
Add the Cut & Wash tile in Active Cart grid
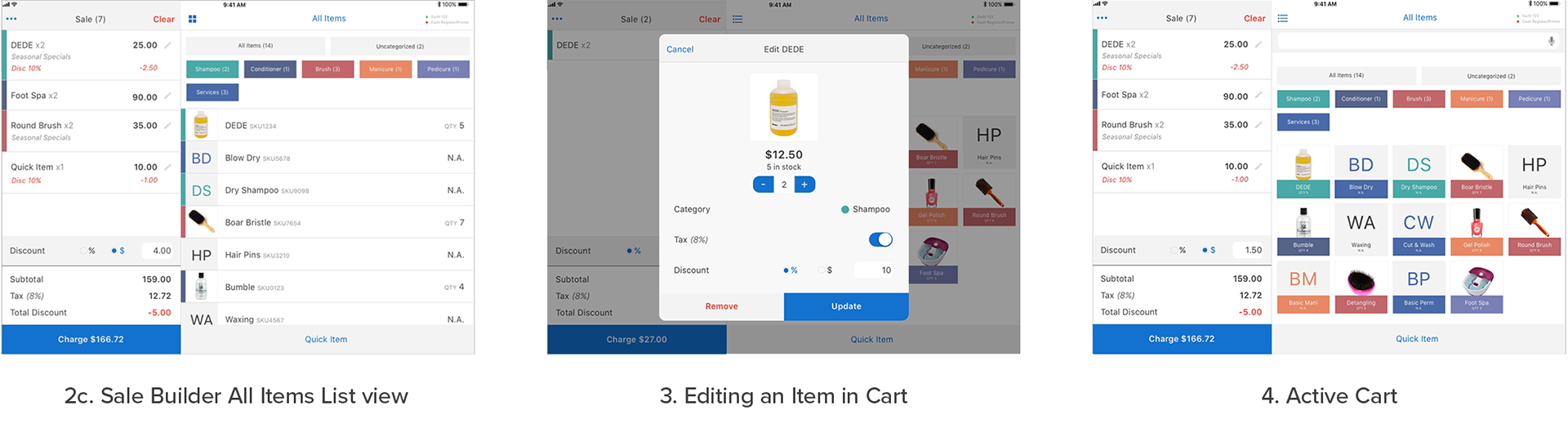(1419, 230)
